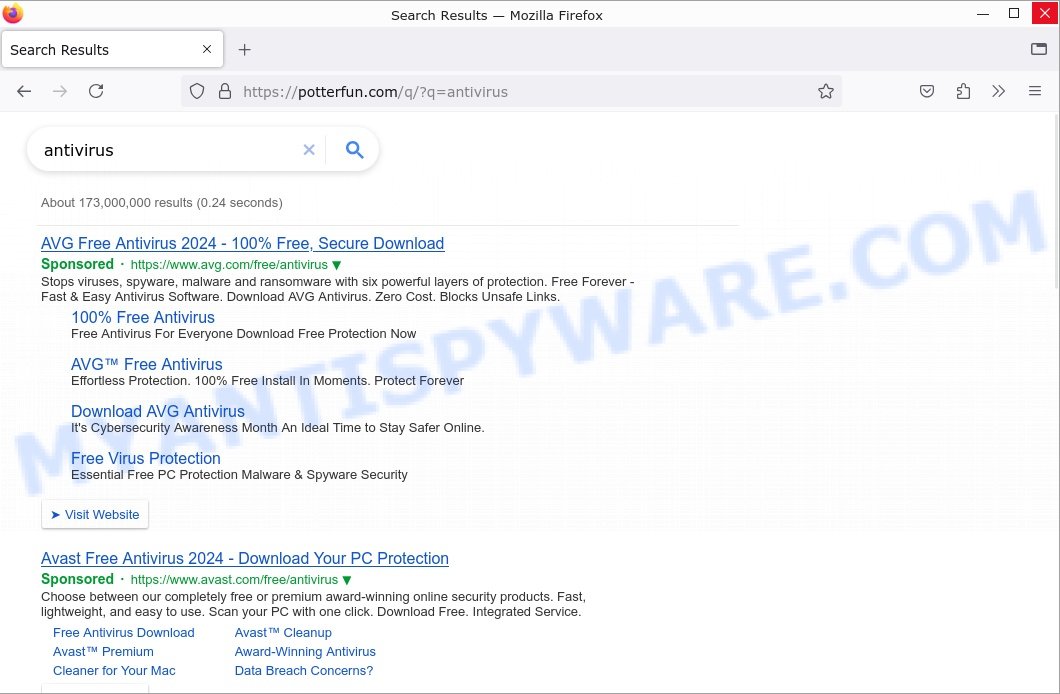The width and height of the screenshot is (1060, 694).
Task: Expand Avast sponsored ad dropdown arrow
Action: point(347,580)
